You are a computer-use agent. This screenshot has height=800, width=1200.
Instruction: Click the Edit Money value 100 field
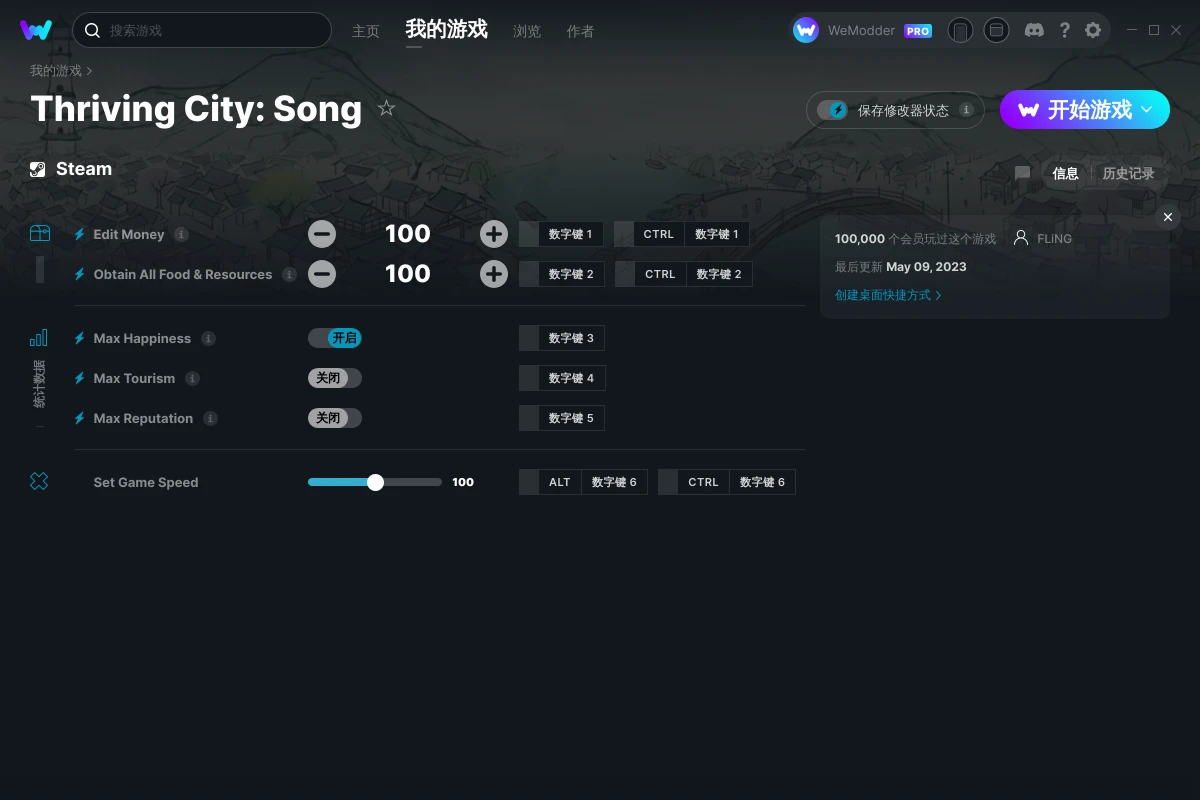[x=408, y=234]
